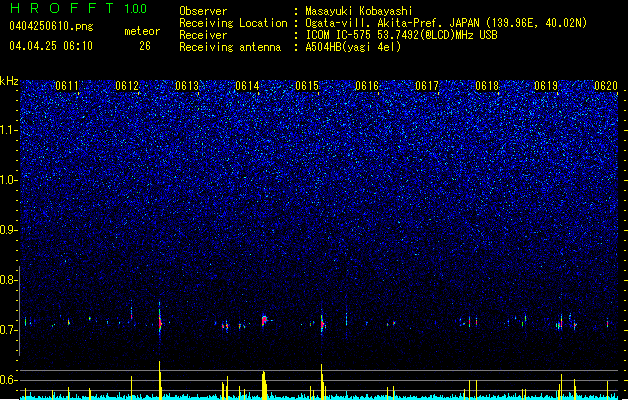Image resolution: width=629 pixels, height=400 pixels.
Task: Click the meteor label
Action: click(142, 31)
